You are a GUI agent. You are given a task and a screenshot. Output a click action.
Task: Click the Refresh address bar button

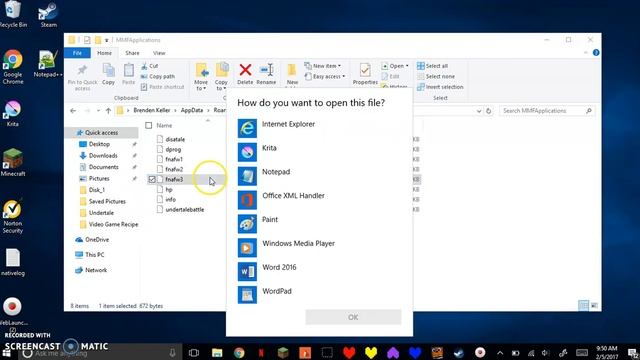(x=488, y=111)
